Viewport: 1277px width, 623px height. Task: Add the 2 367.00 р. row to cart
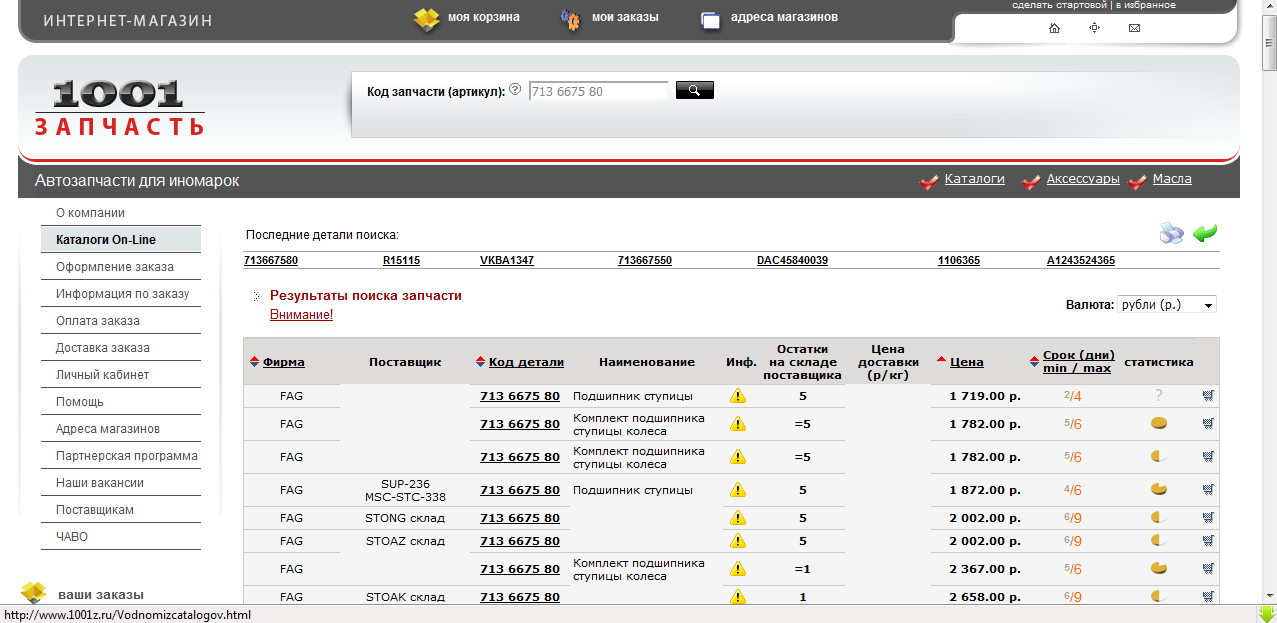click(1208, 569)
